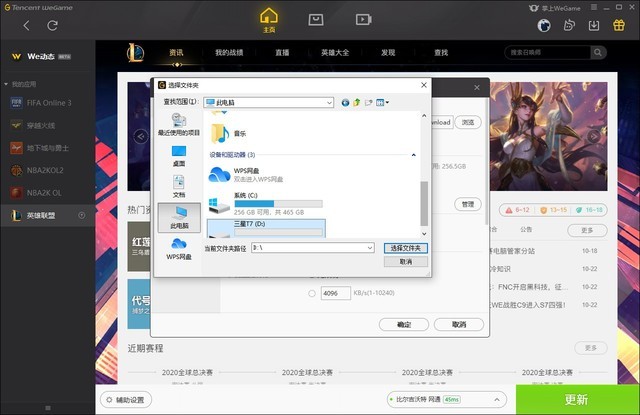This screenshot has width=640, height=415.
Task: Click 取消 in the settings dialog
Action: [x=459, y=324]
